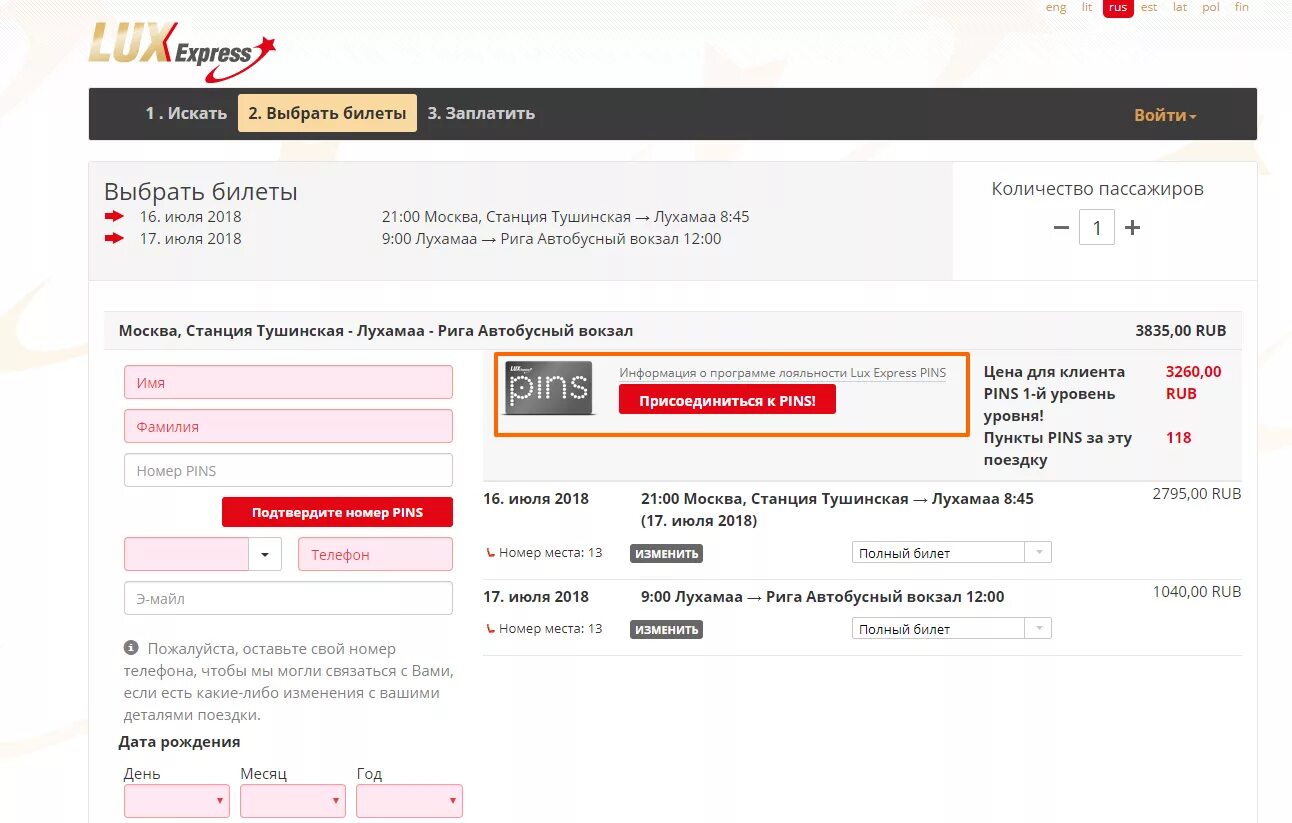
Task: Open Информация о программе лояльности link
Action: pyautogui.click(x=782, y=373)
